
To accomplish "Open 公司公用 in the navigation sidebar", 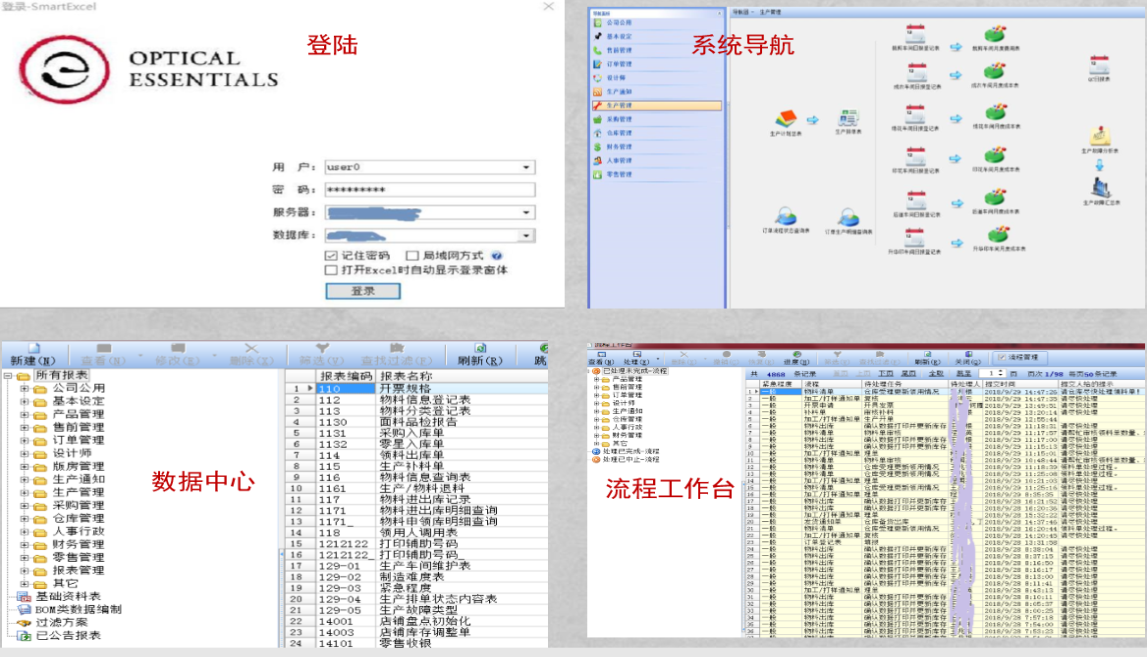I will point(618,23).
